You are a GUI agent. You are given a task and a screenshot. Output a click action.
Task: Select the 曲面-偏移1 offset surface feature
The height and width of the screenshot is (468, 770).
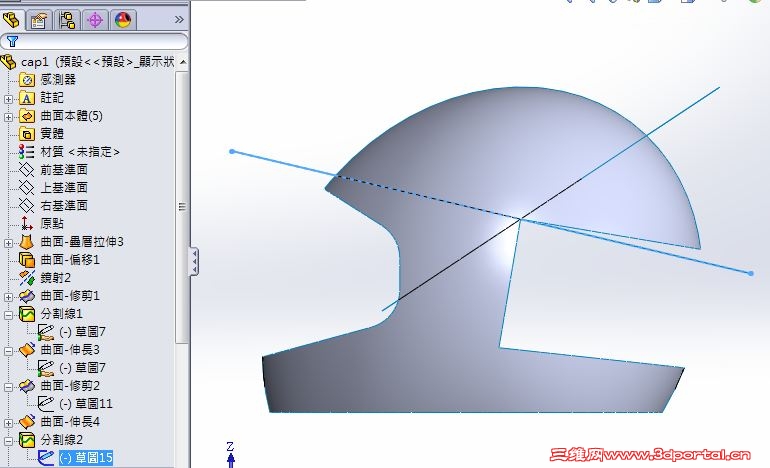click(x=59, y=259)
